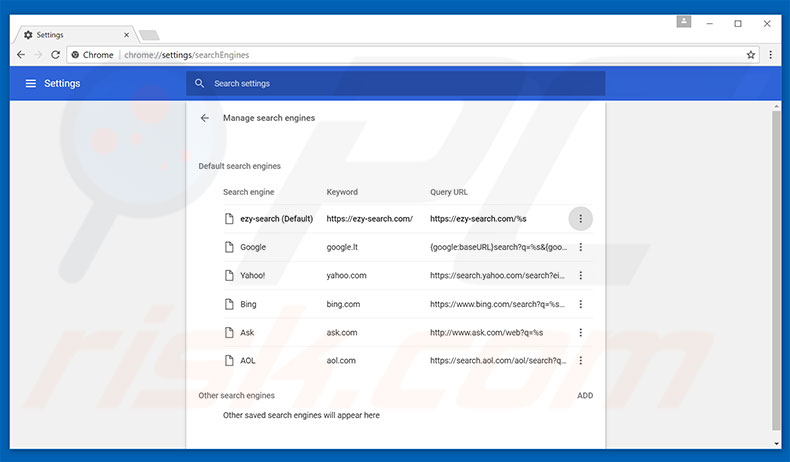
Task: Click the browser back arrow
Action: 21,55
